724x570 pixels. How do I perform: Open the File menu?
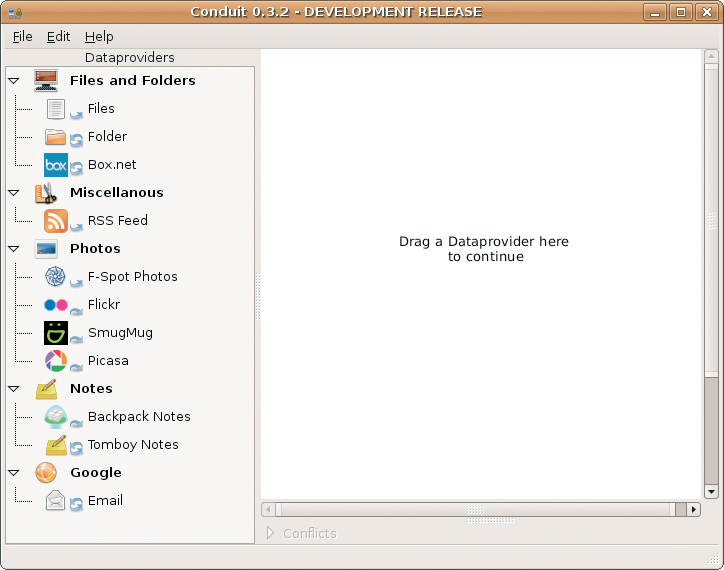coord(23,36)
